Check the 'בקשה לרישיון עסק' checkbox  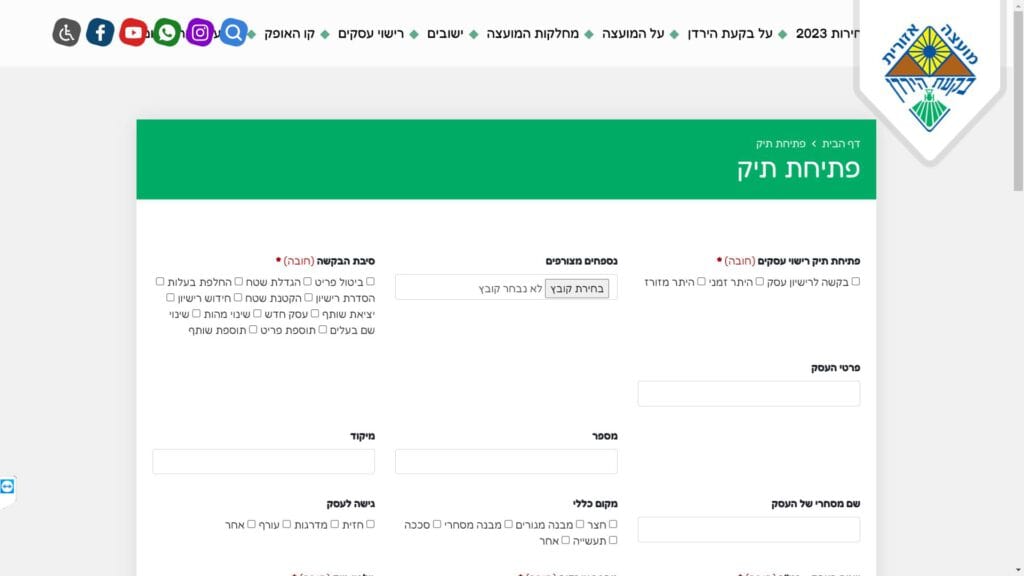point(855,282)
